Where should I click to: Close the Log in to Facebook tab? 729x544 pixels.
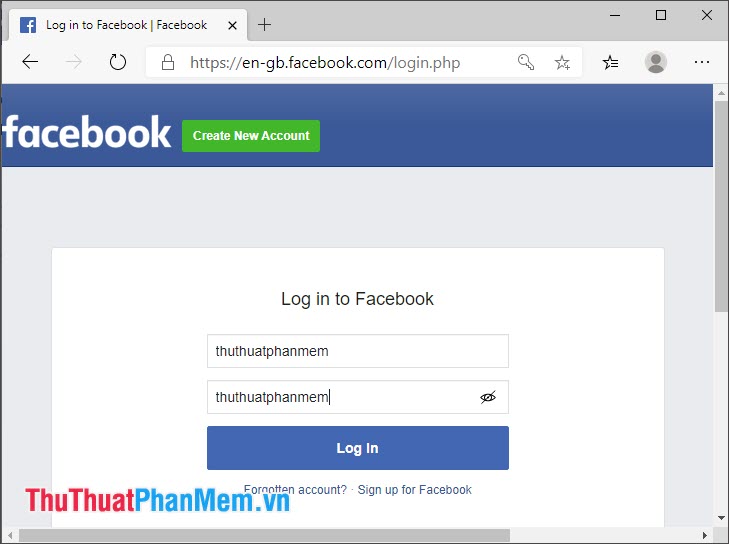pos(232,26)
